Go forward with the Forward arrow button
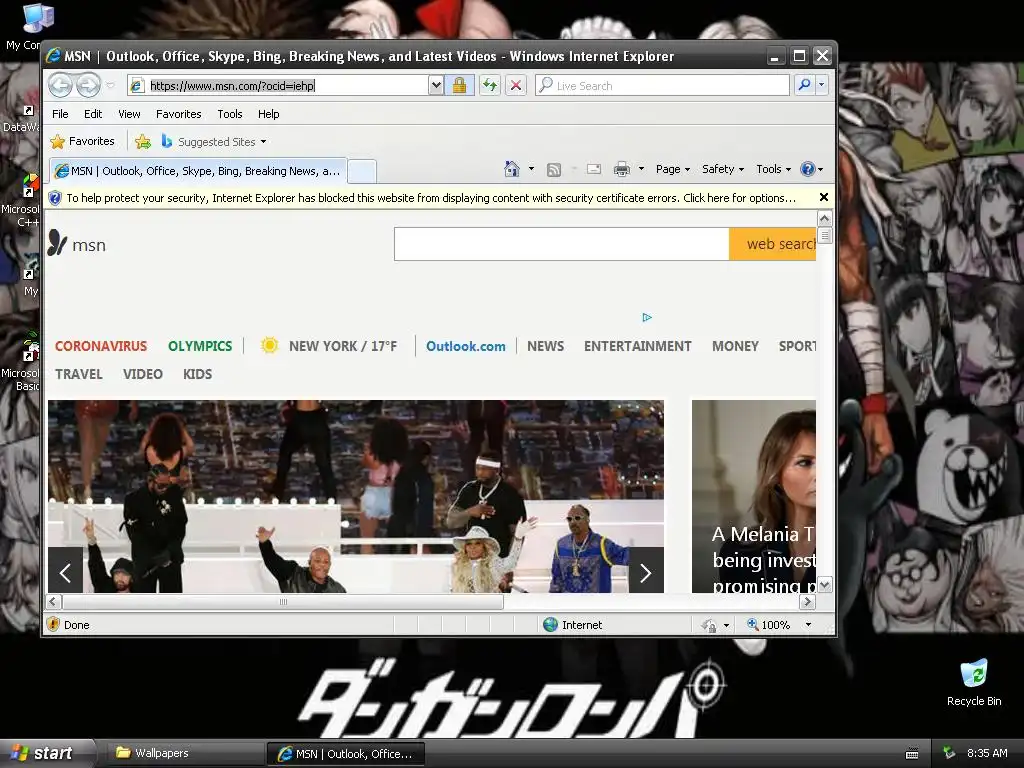Image resolution: width=1024 pixels, height=768 pixels. pyautogui.click(x=88, y=85)
